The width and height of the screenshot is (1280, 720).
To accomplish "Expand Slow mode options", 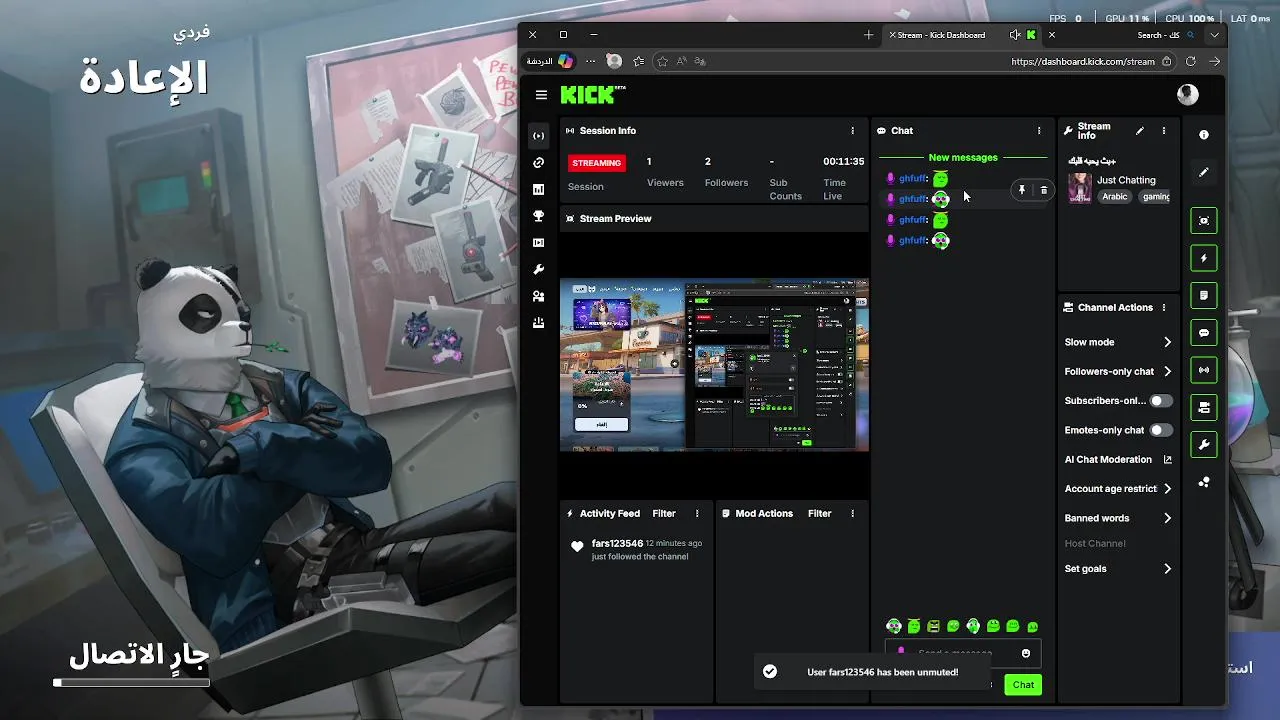I will (x=1167, y=342).
